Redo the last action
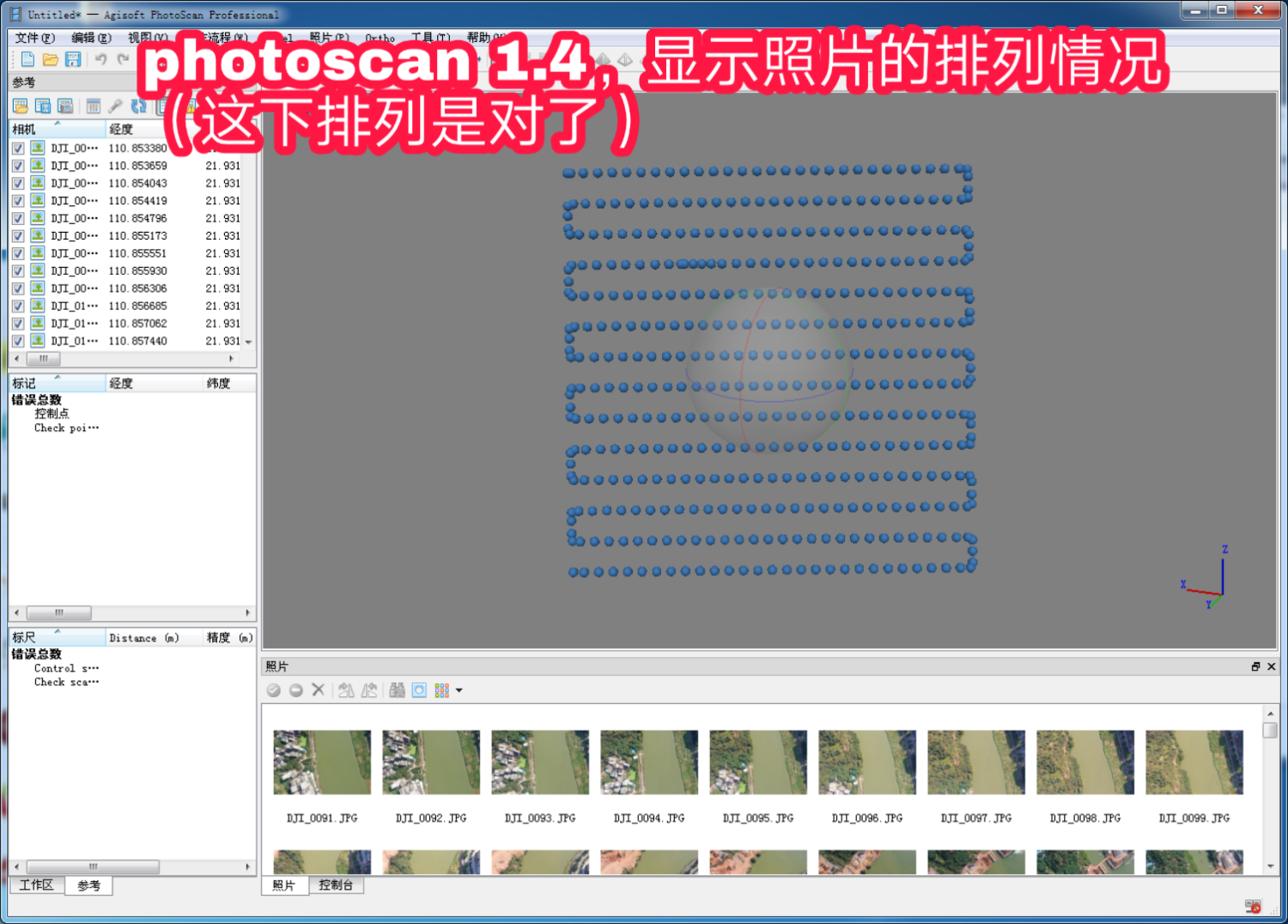The height and width of the screenshot is (924, 1288). 124,59
